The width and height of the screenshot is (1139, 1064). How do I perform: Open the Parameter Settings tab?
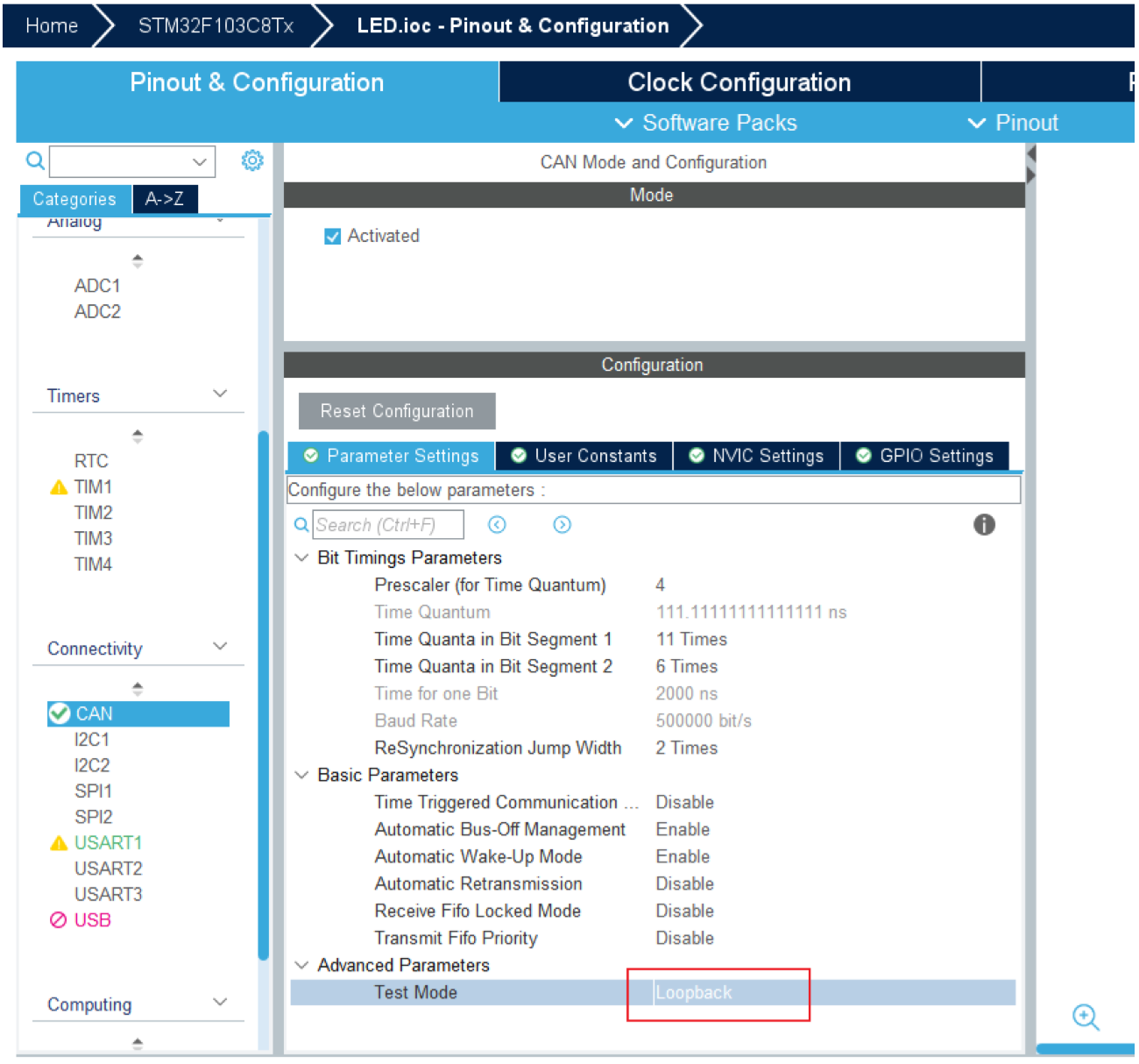pos(392,457)
